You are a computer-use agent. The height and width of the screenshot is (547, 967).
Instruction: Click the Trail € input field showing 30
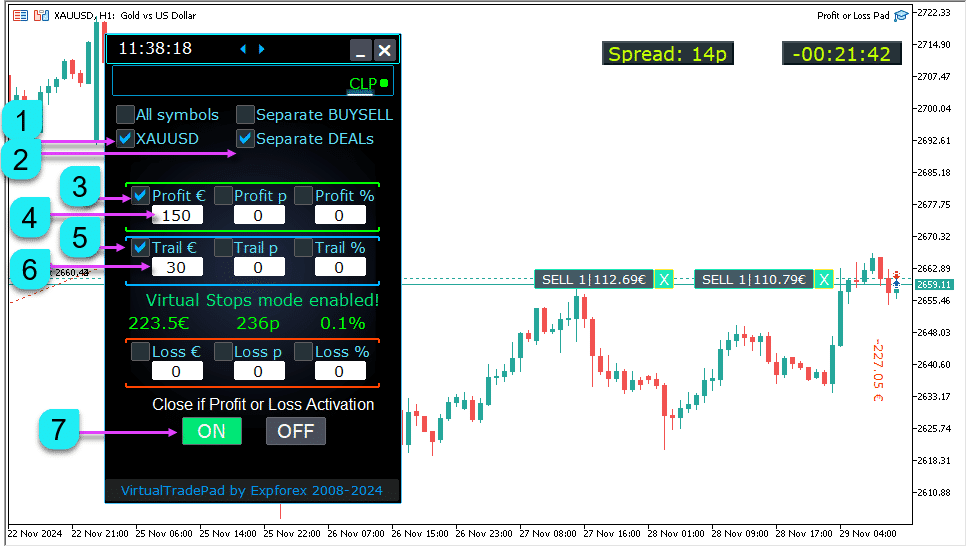click(177, 267)
